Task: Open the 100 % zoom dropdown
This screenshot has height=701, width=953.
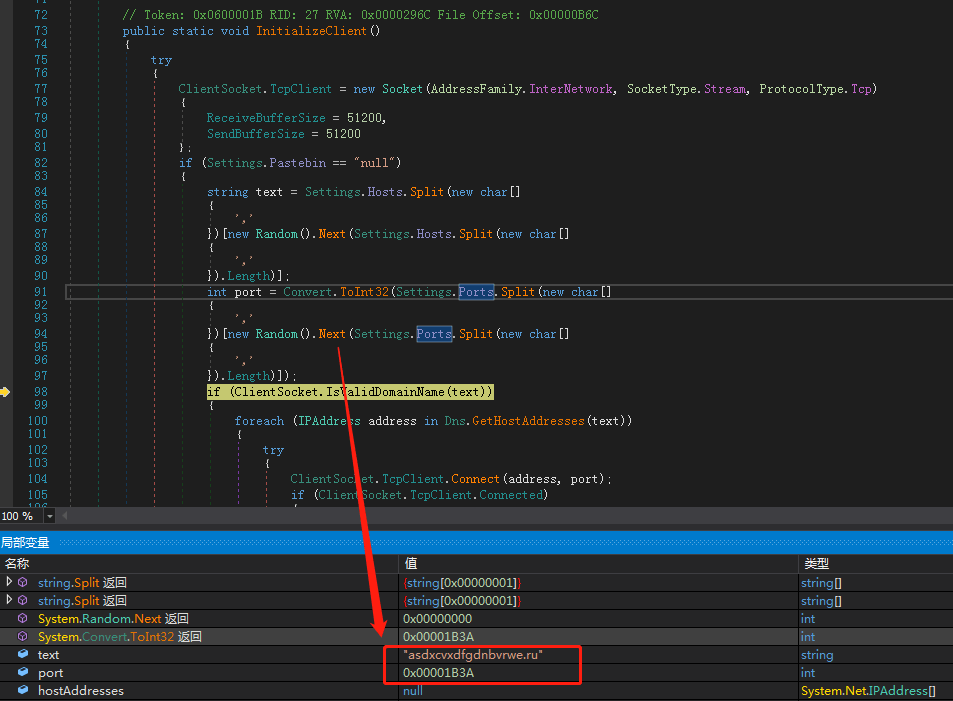Action: click(50, 516)
